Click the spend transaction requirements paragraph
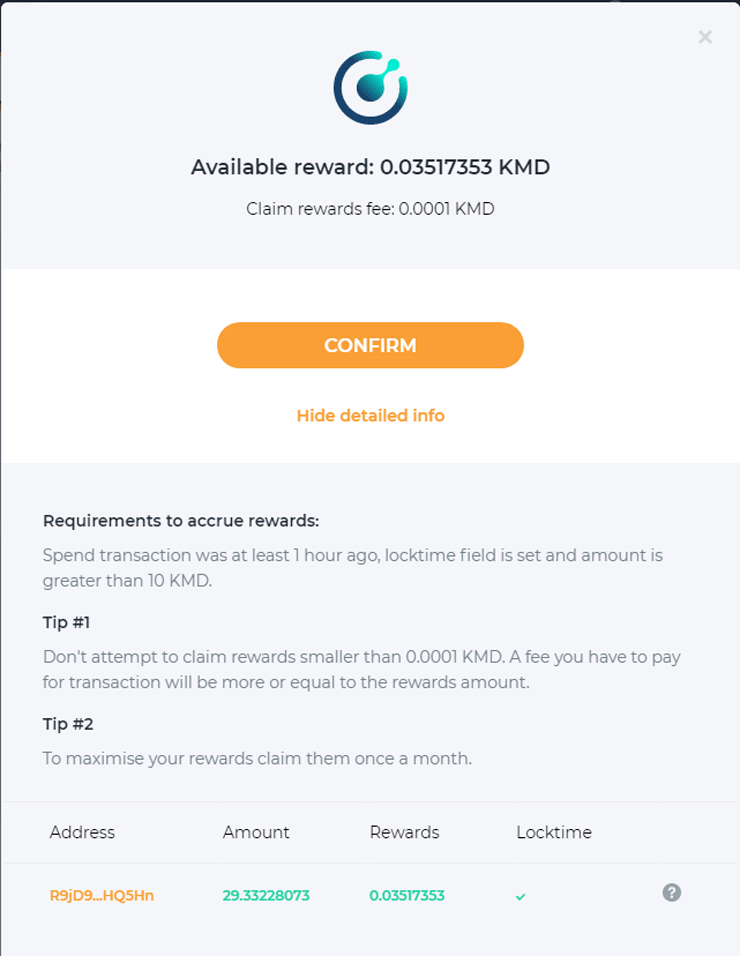This screenshot has height=956, width=740. point(352,567)
